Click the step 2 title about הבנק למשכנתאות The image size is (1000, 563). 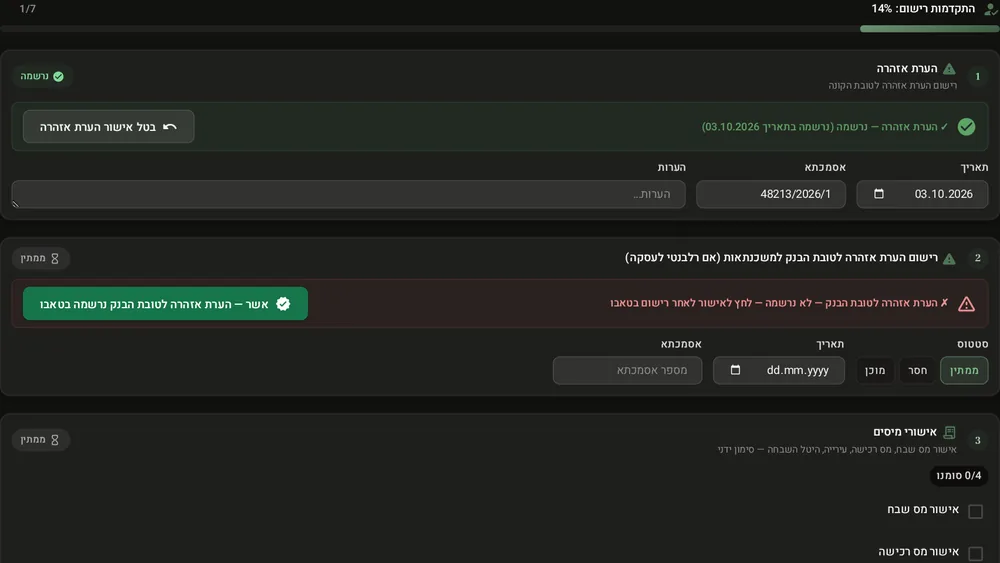(x=781, y=258)
